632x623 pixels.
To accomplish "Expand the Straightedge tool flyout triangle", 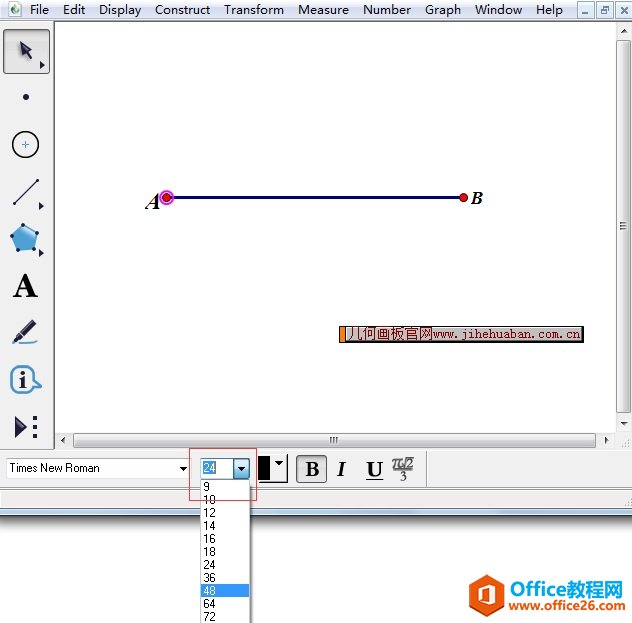I will click(x=41, y=206).
